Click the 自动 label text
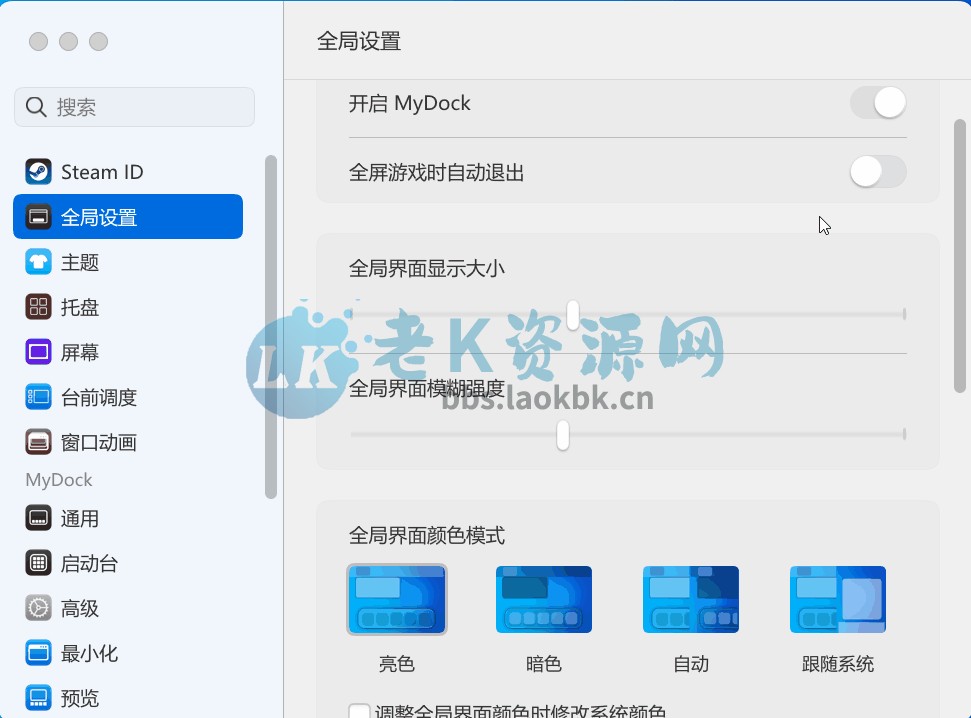The image size is (971, 718). coord(691,663)
